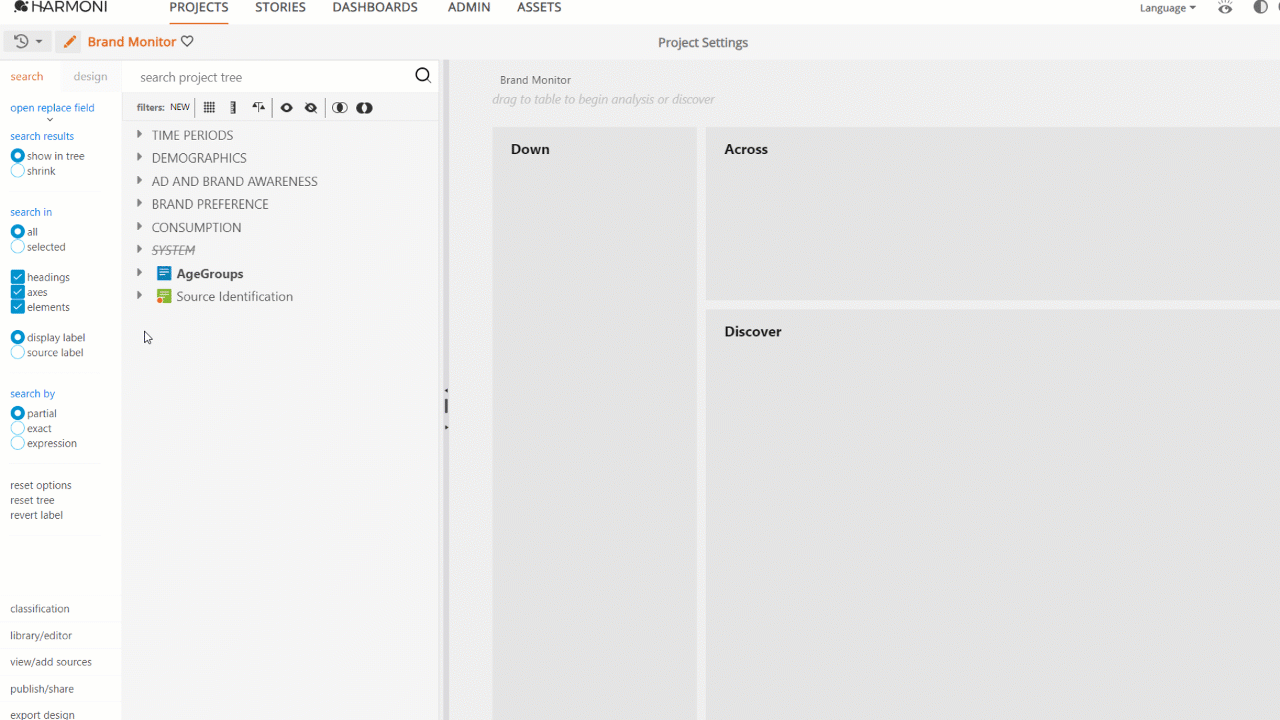Viewport: 1280px width, 720px height.
Task: Expand AD AND BRAND AWARENESS node
Action: 139,180
